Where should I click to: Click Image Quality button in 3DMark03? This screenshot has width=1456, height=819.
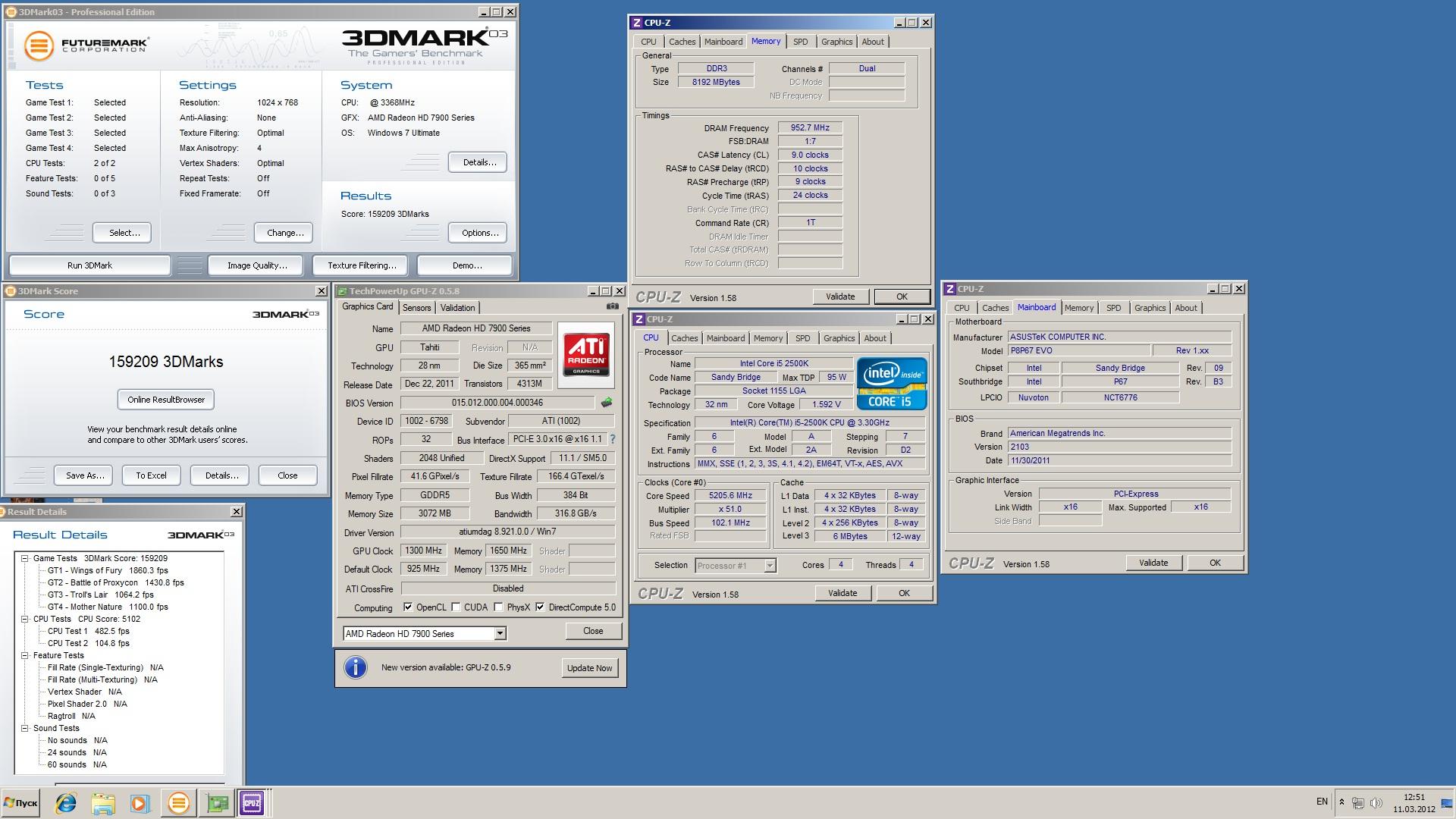pyautogui.click(x=257, y=265)
